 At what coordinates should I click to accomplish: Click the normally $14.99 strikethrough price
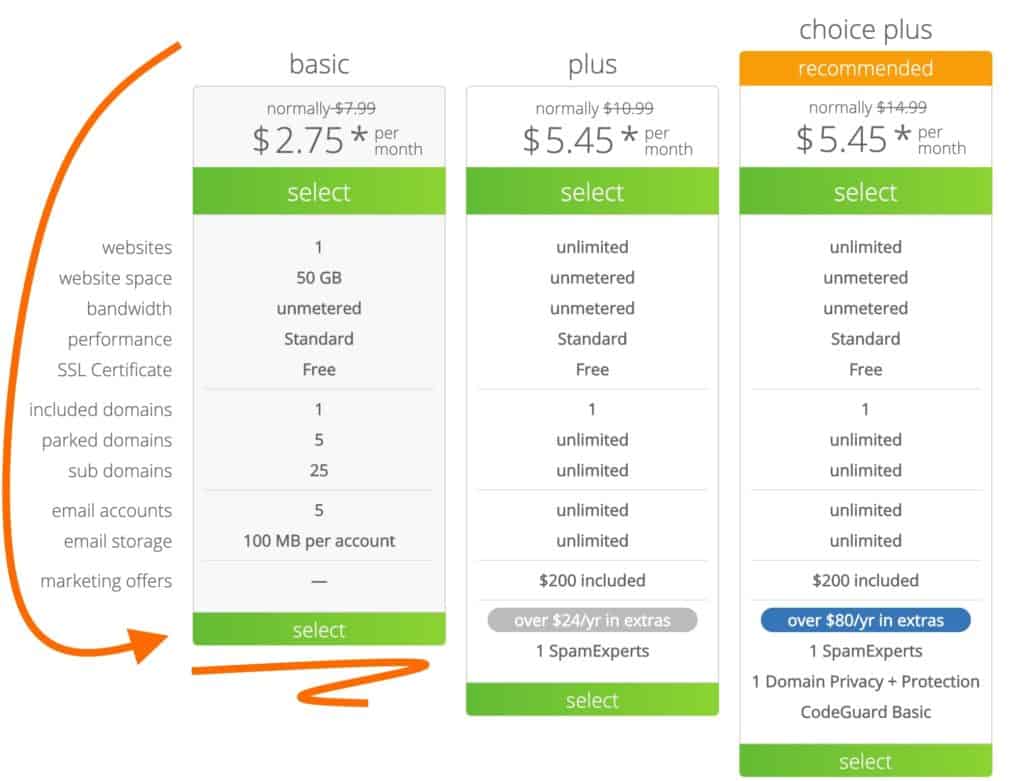click(867, 107)
